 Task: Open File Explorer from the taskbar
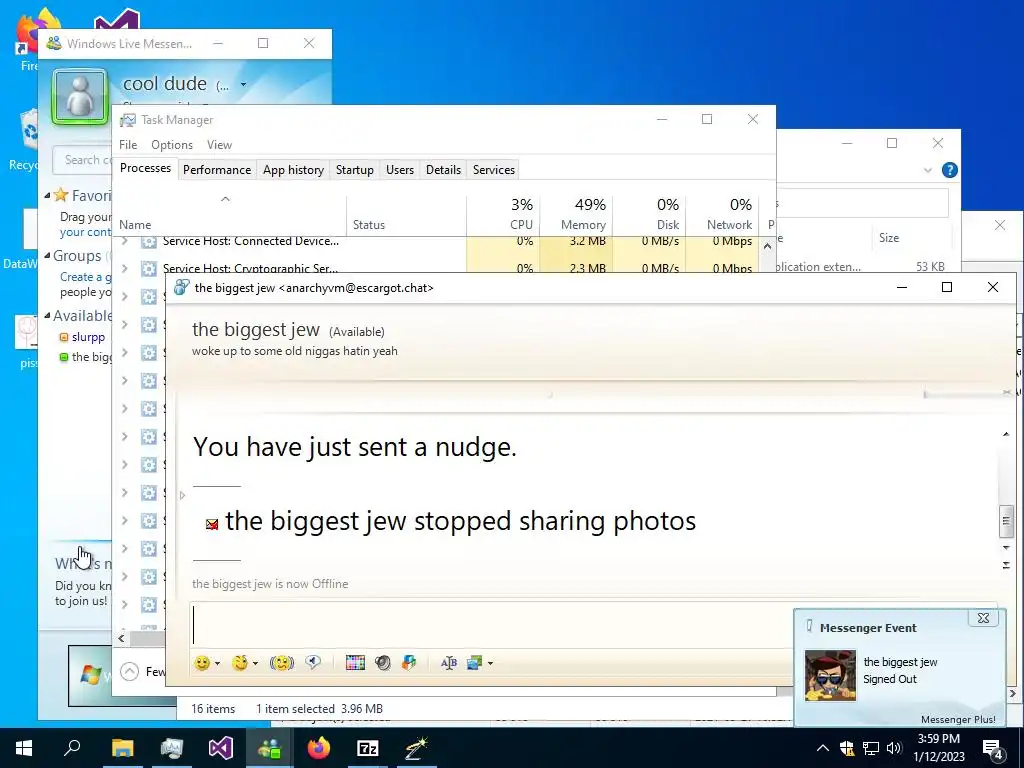122,748
